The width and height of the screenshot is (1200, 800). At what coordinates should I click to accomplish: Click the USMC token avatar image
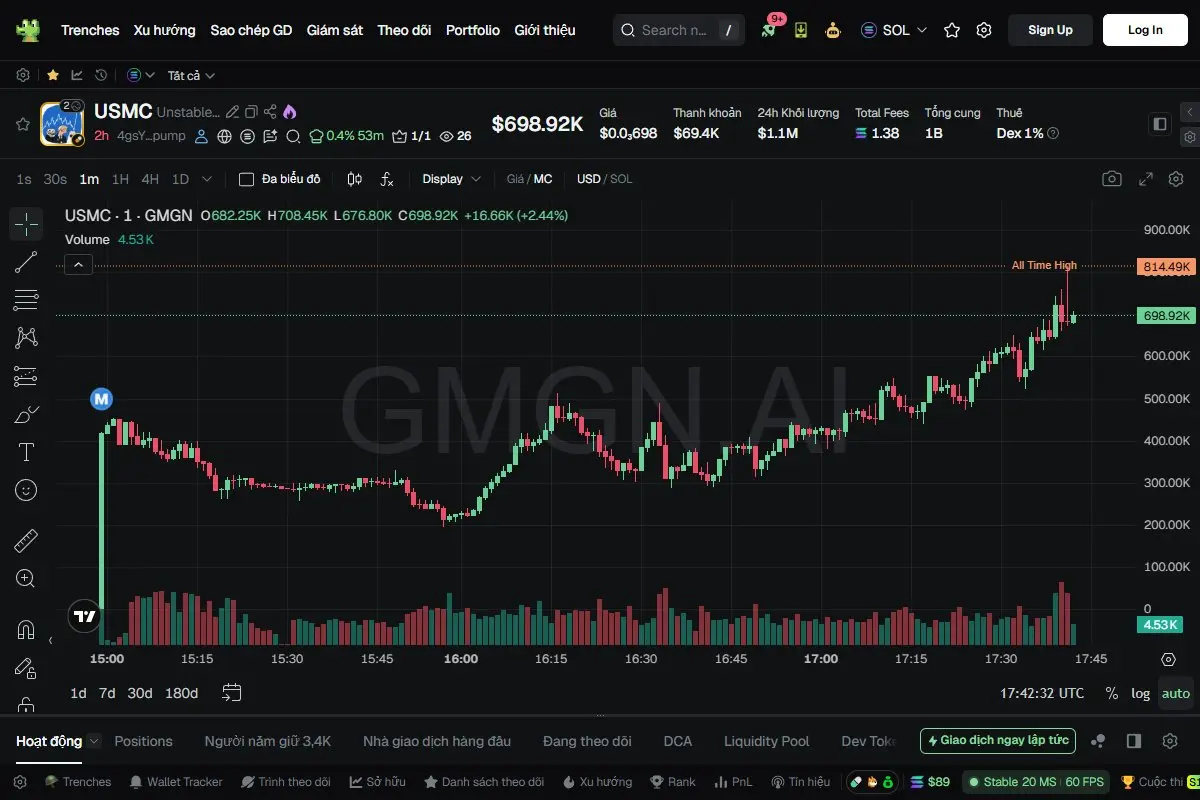pyautogui.click(x=62, y=124)
